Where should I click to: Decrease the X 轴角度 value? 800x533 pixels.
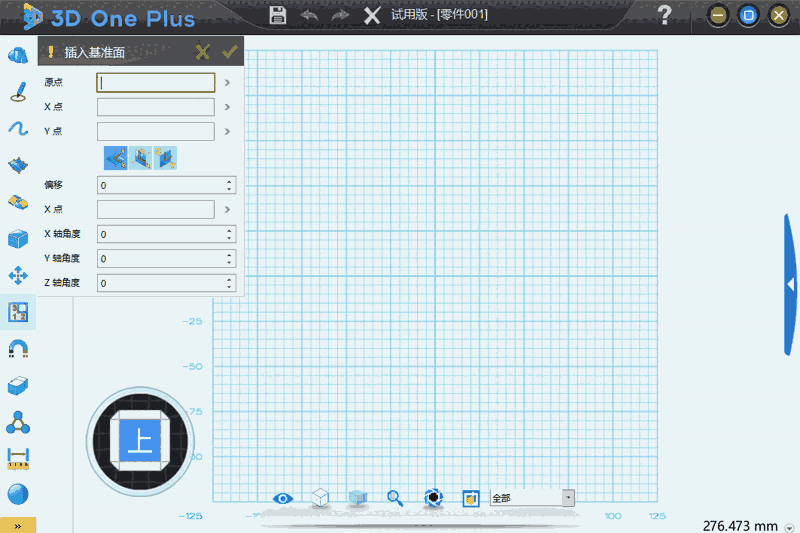229,238
